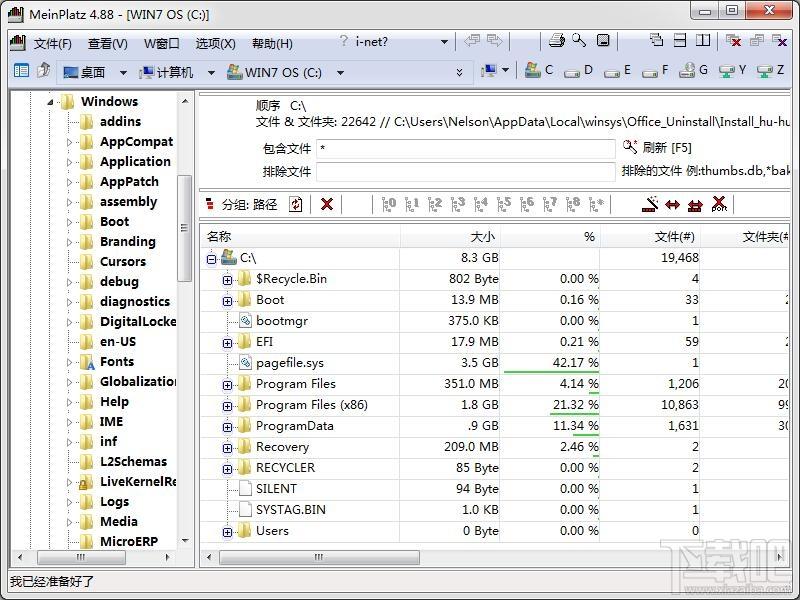The width and height of the screenshot is (800, 600).
Task: Open the 帮助(H) menu
Action: click(x=272, y=43)
